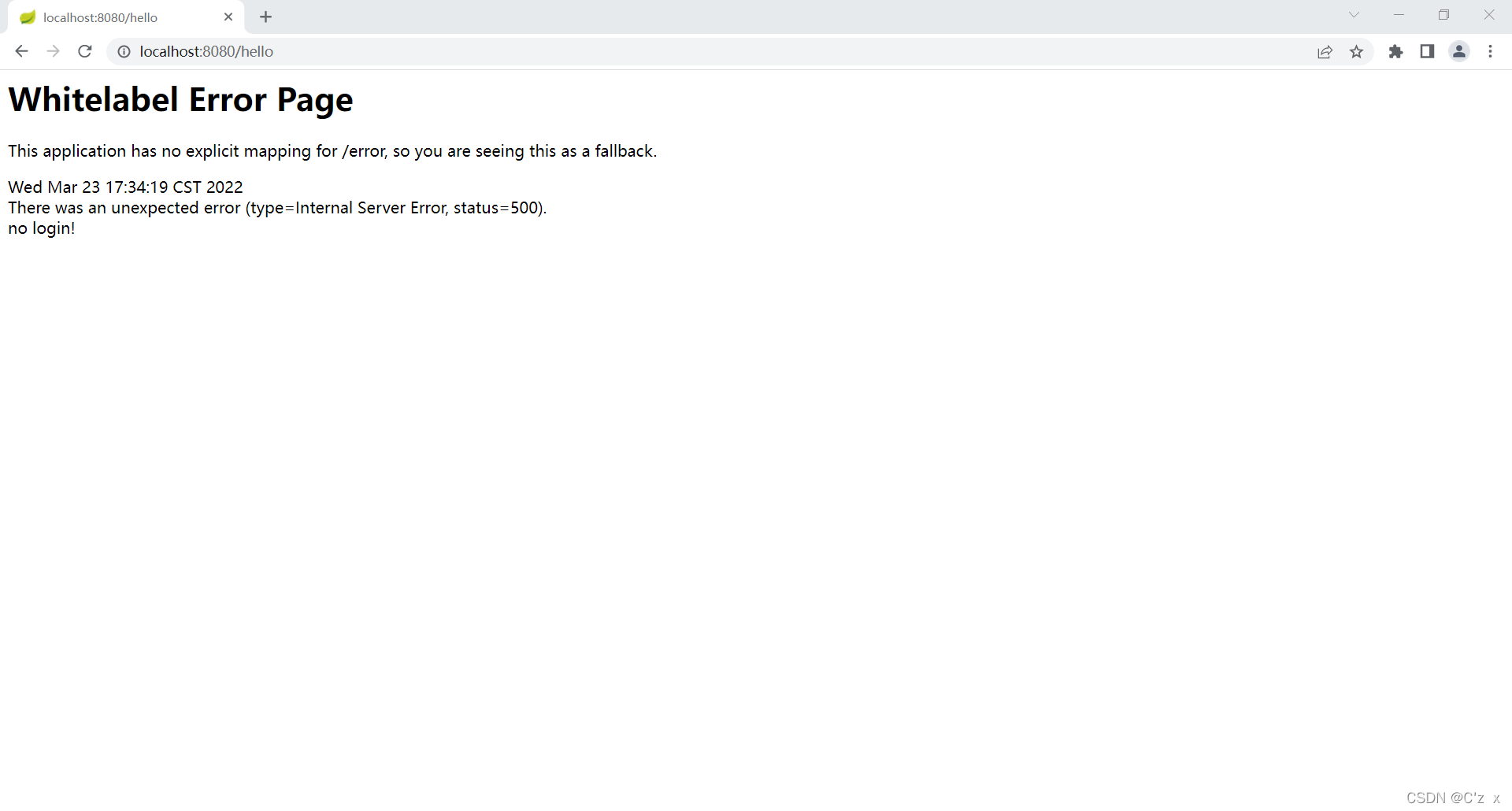
Task: Open the side panel icon
Action: (x=1427, y=51)
